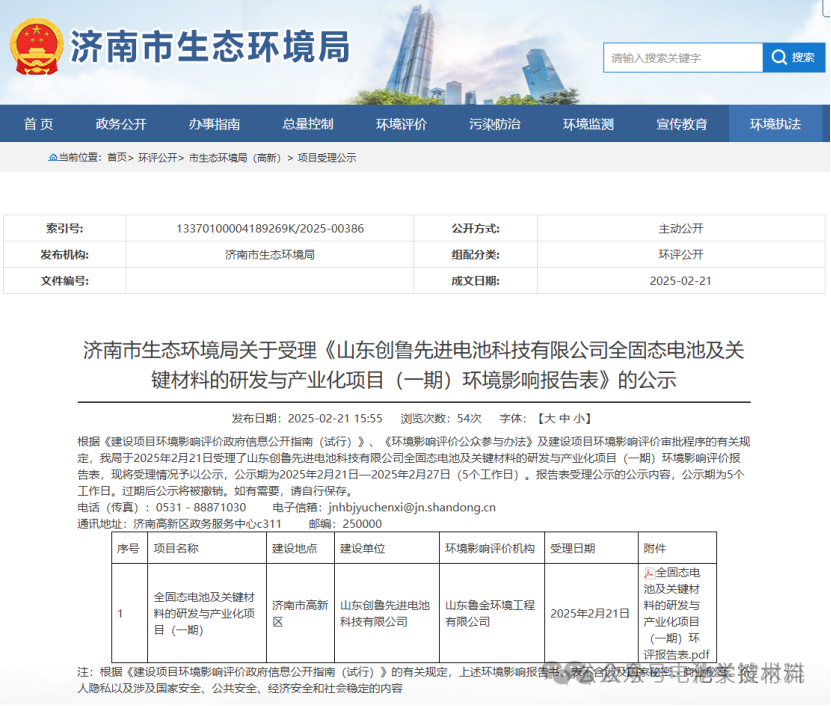The width and height of the screenshot is (831, 706).
Task: Click the 浏览次数 54次 view count
Action: (441, 418)
